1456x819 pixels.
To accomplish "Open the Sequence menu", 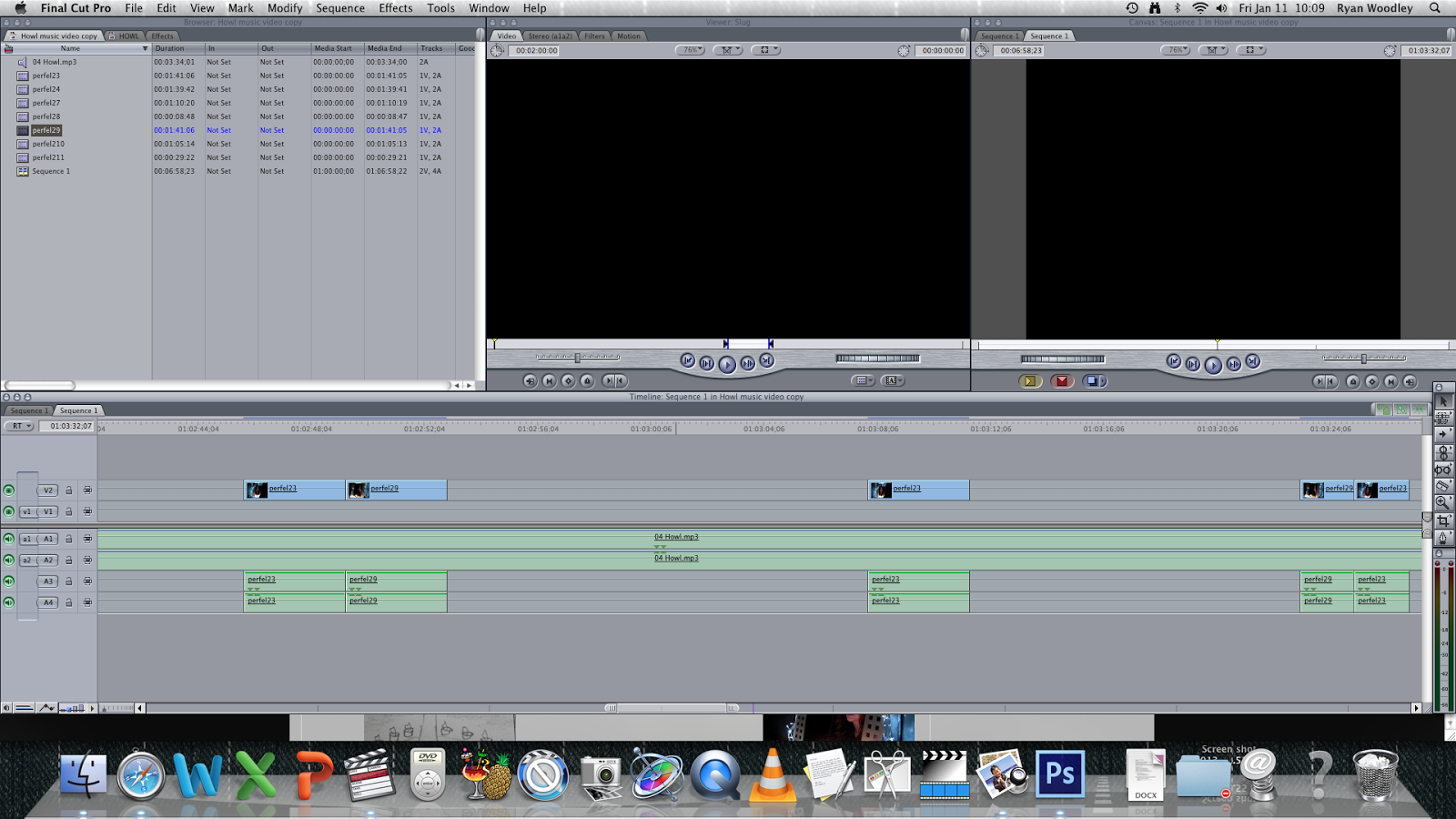I will click(340, 8).
